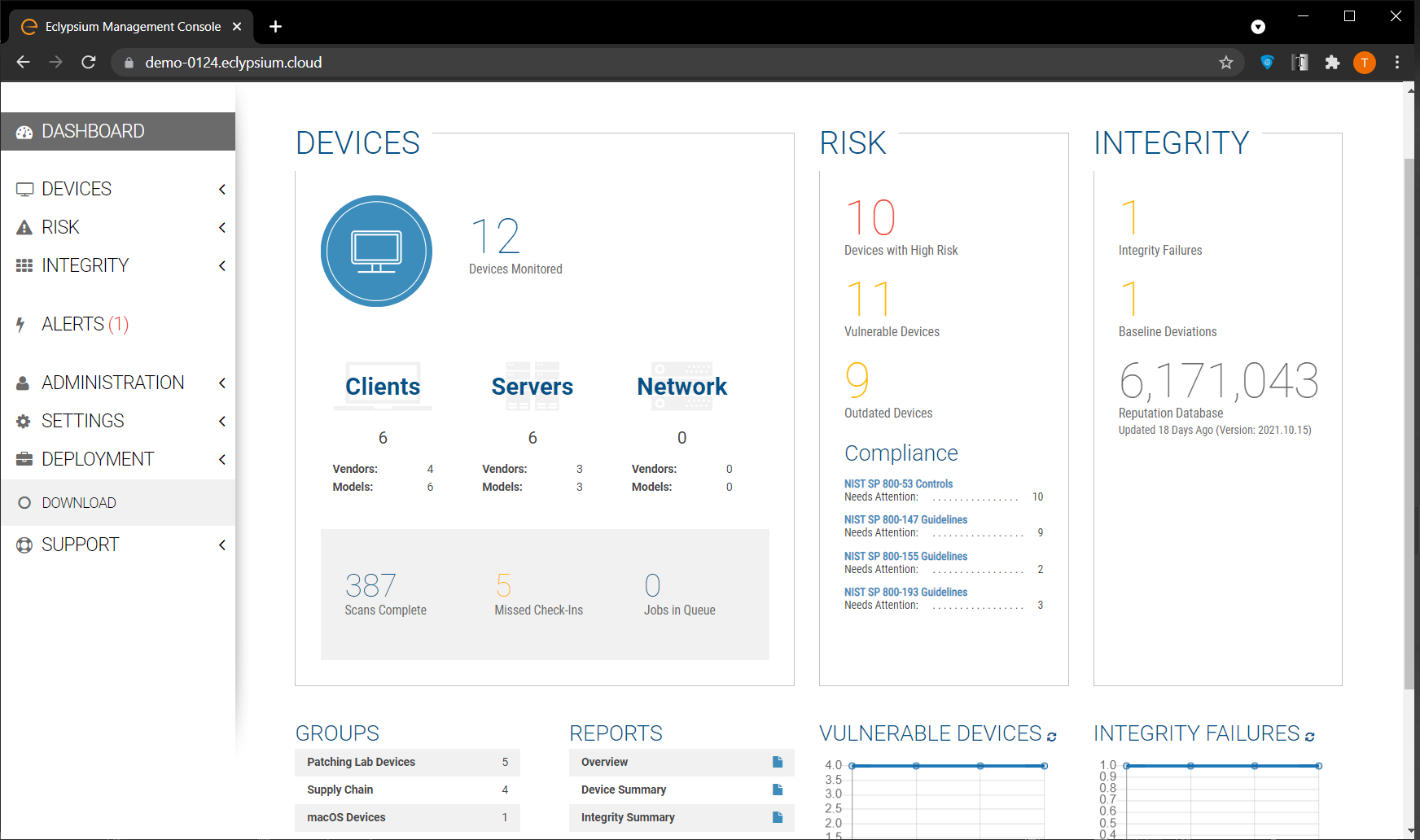Click the Deployment briefcase icon
The width and height of the screenshot is (1420, 840).
point(24,459)
